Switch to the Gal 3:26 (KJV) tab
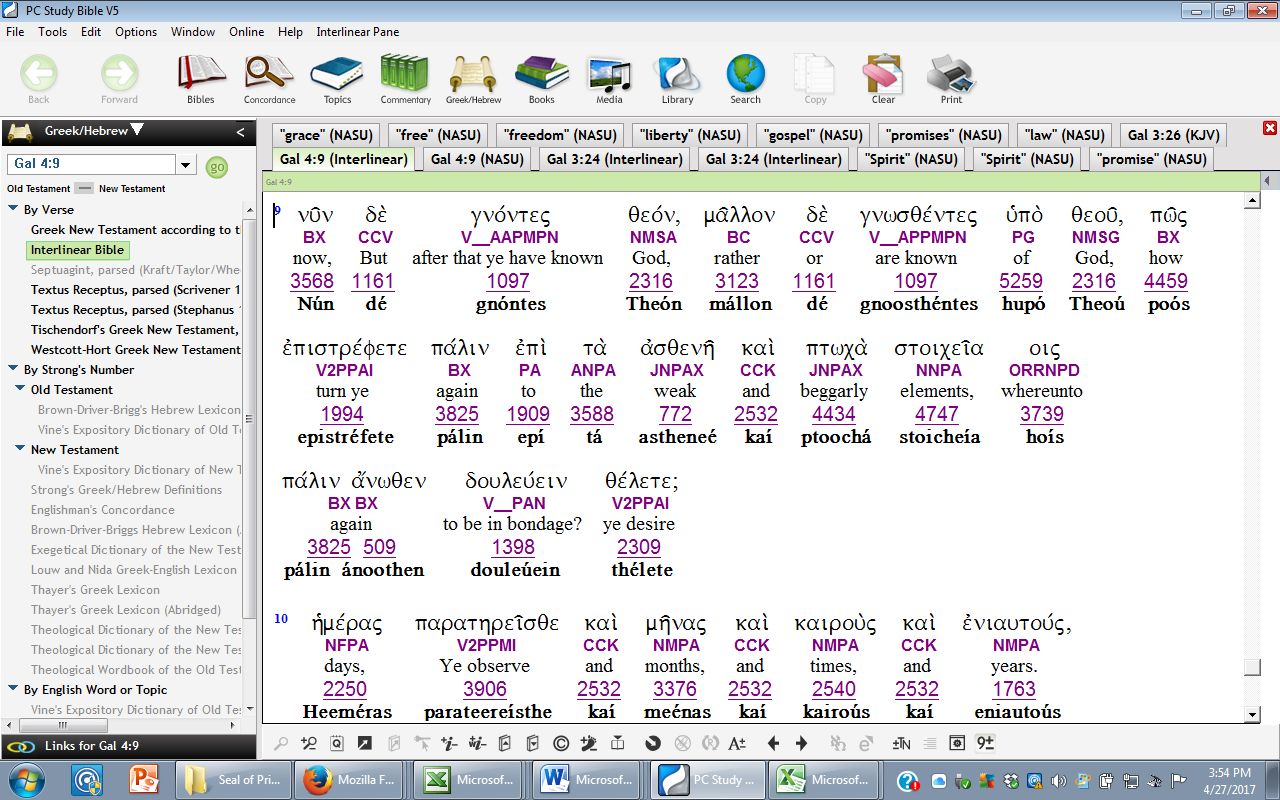Viewport: 1280px width, 800px height. point(1174,135)
